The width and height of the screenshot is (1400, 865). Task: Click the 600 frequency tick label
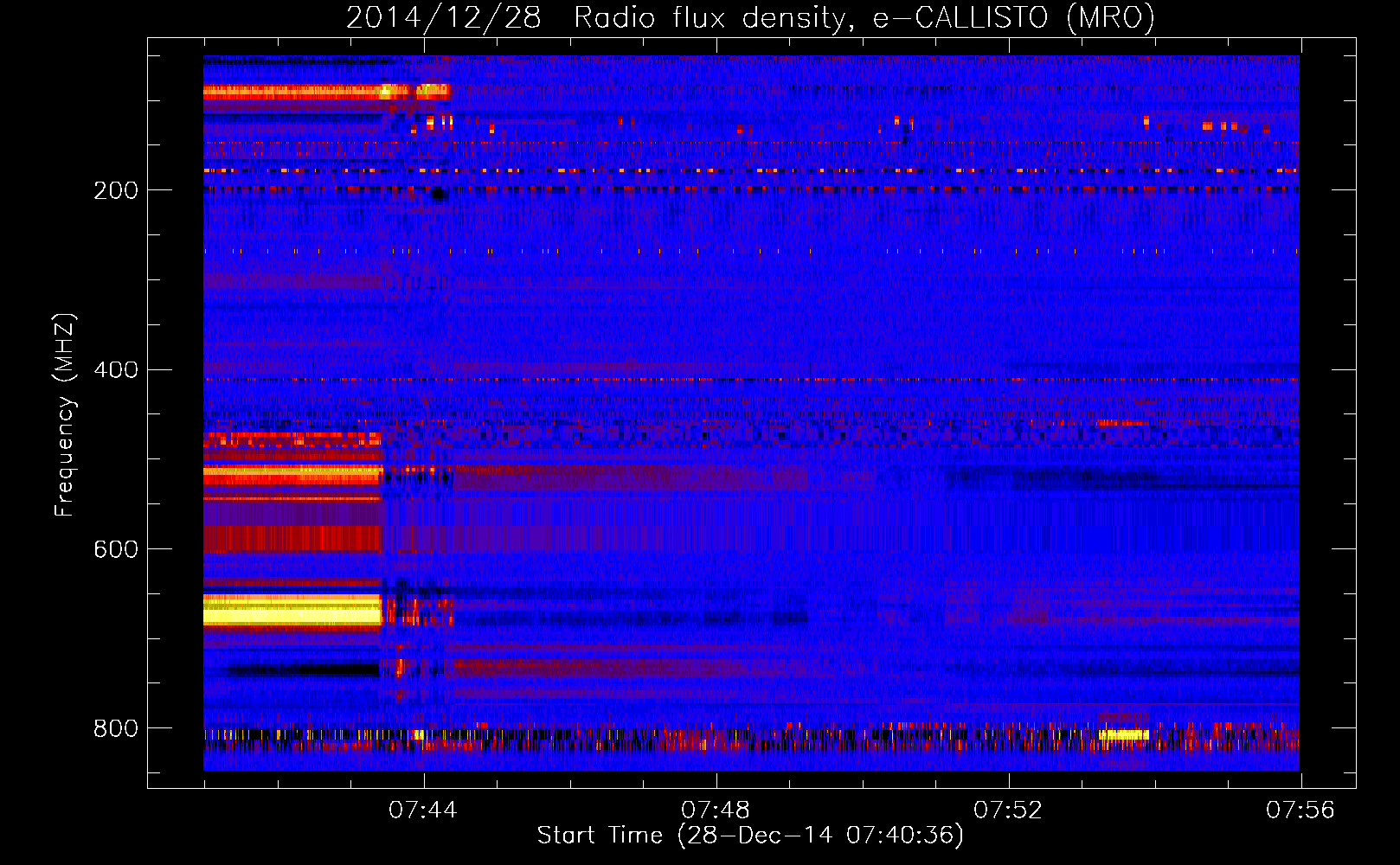(116, 549)
